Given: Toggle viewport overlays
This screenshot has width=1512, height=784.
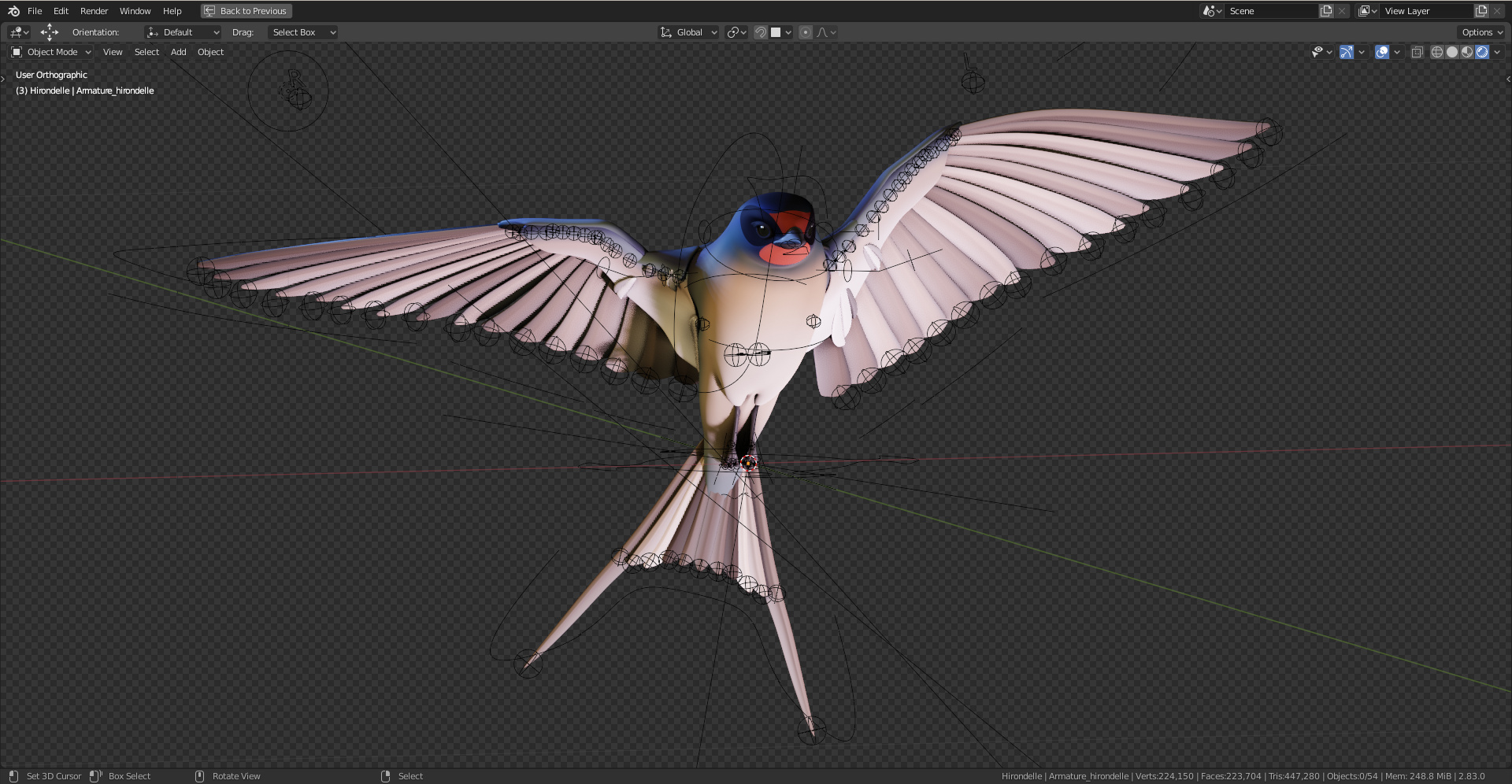Looking at the screenshot, I should pyautogui.click(x=1382, y=52).
